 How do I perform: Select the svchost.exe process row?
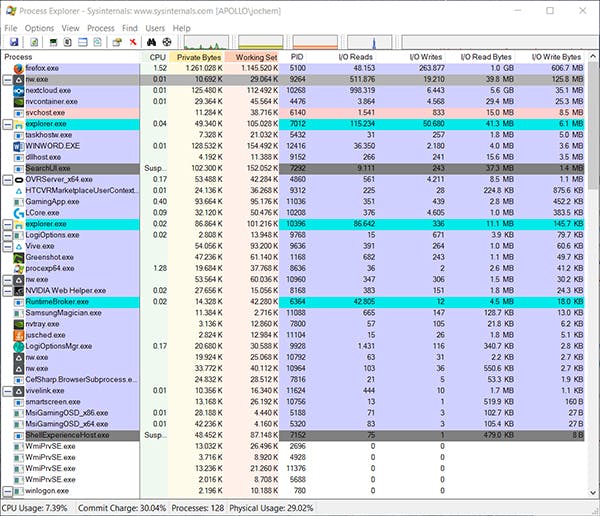tap(293, 113)
